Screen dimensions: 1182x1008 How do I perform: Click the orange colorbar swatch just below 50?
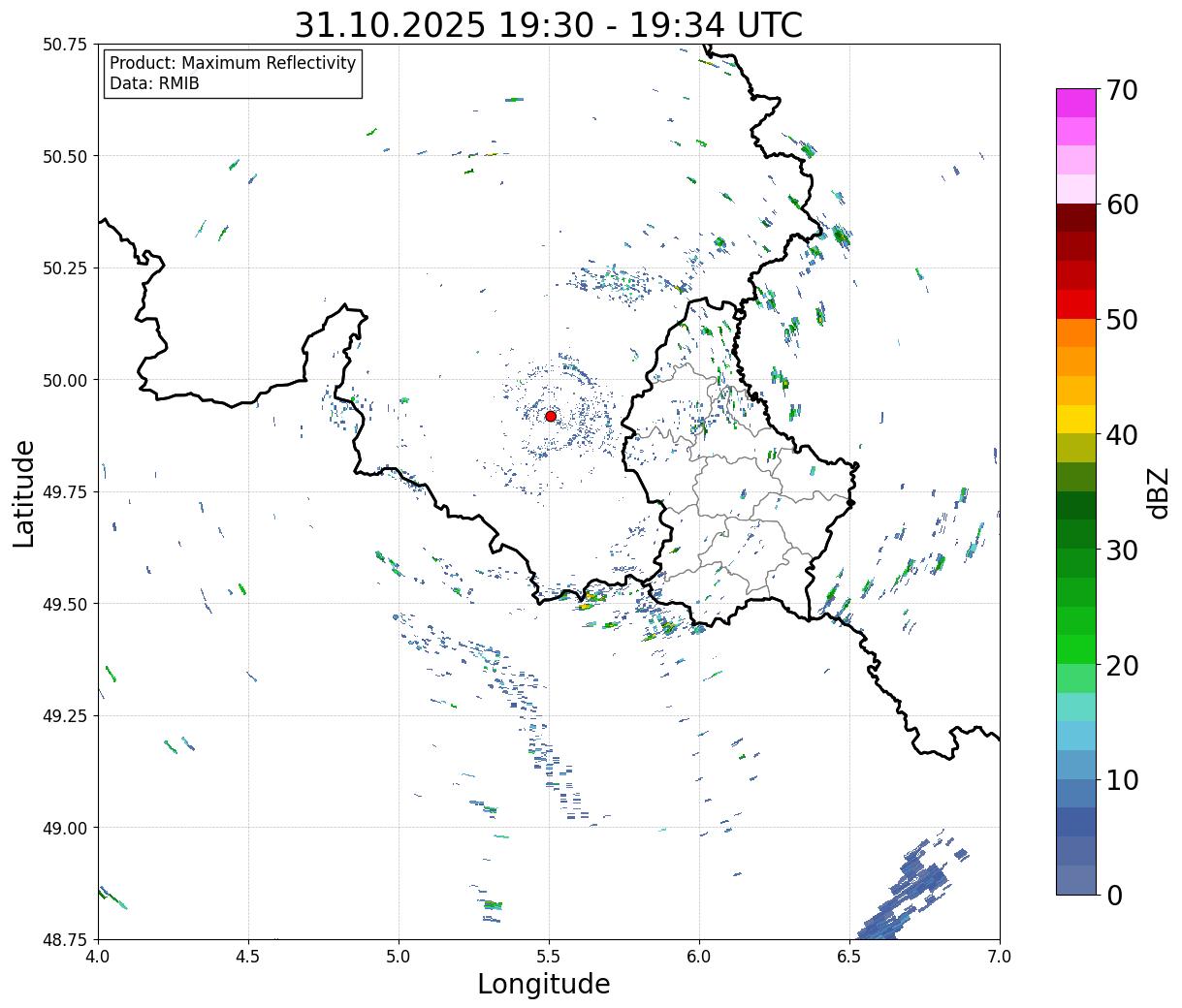pyautogui.click(x=1075, y=332)
